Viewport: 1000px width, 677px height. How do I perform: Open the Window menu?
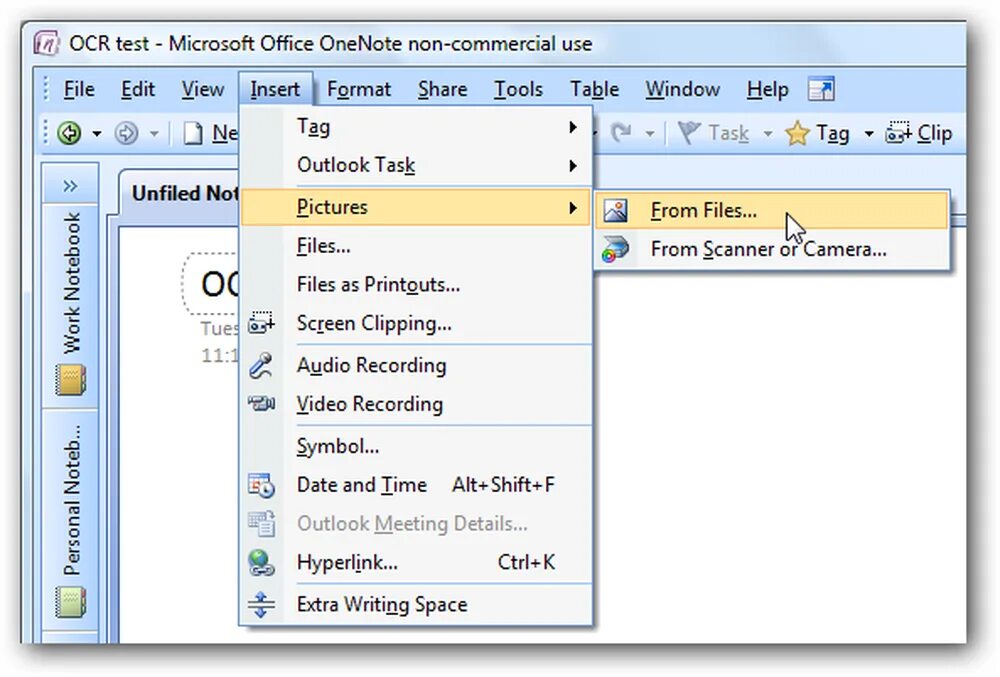coord(682,89)
